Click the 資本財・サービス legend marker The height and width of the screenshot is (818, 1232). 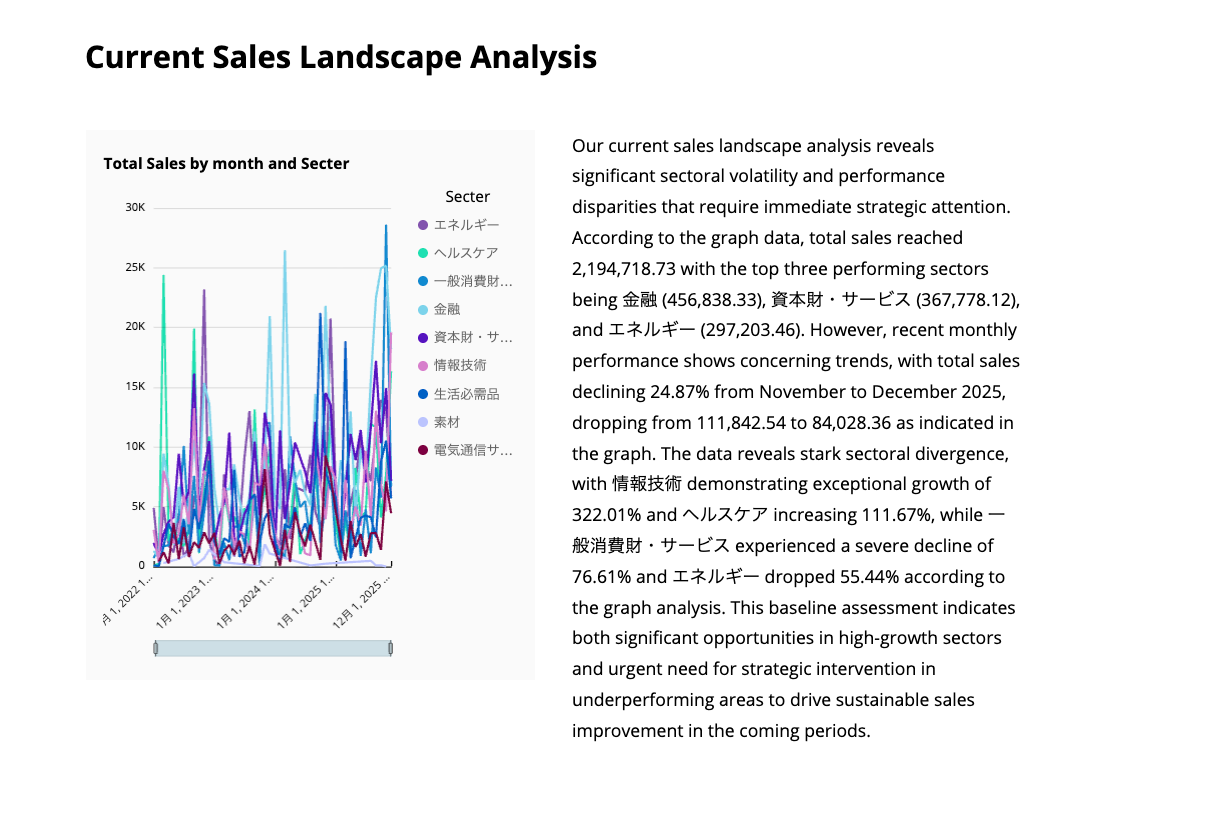click(x=425, y=337)
